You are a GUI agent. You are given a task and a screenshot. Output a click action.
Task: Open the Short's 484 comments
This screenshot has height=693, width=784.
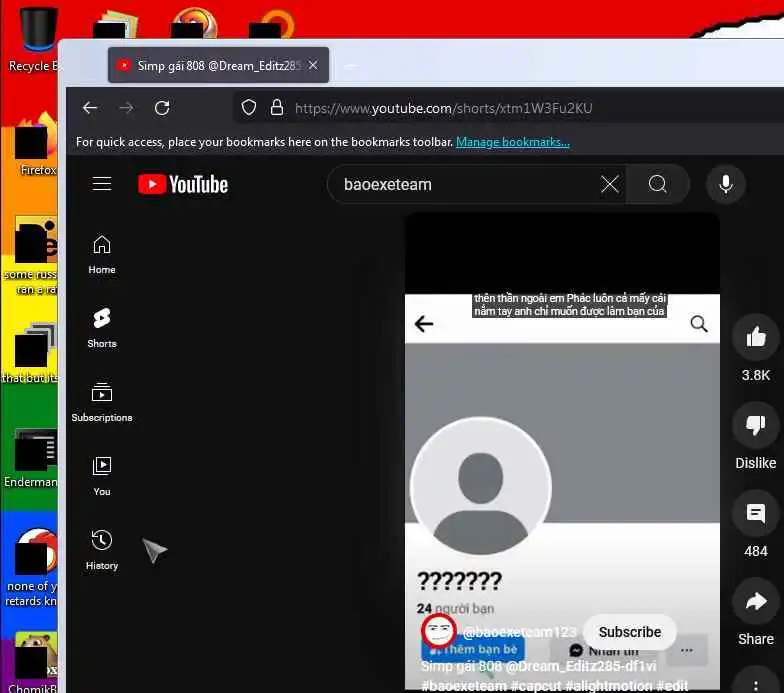click(756, 514)
